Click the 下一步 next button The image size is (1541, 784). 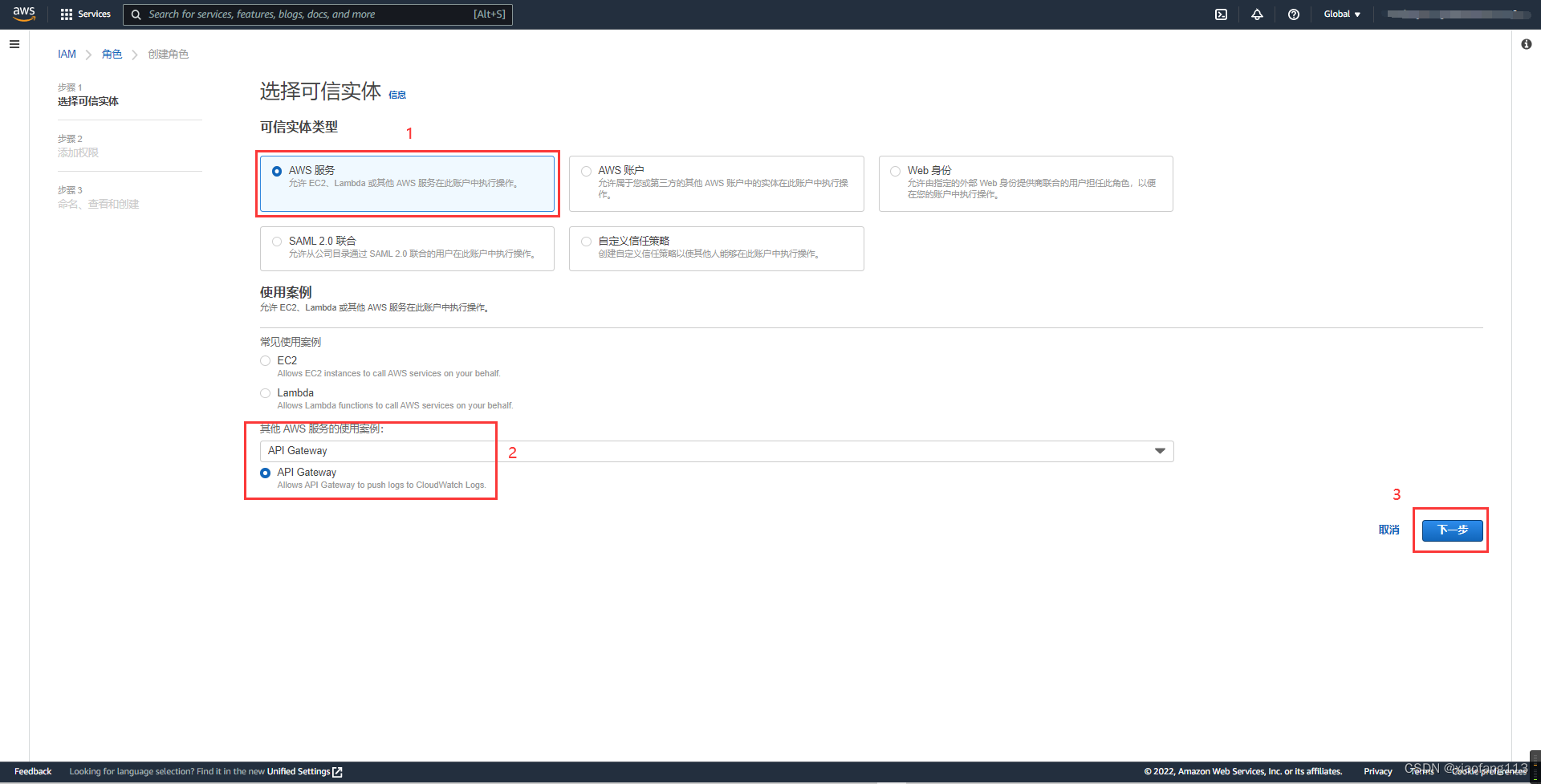(1452, 530)
